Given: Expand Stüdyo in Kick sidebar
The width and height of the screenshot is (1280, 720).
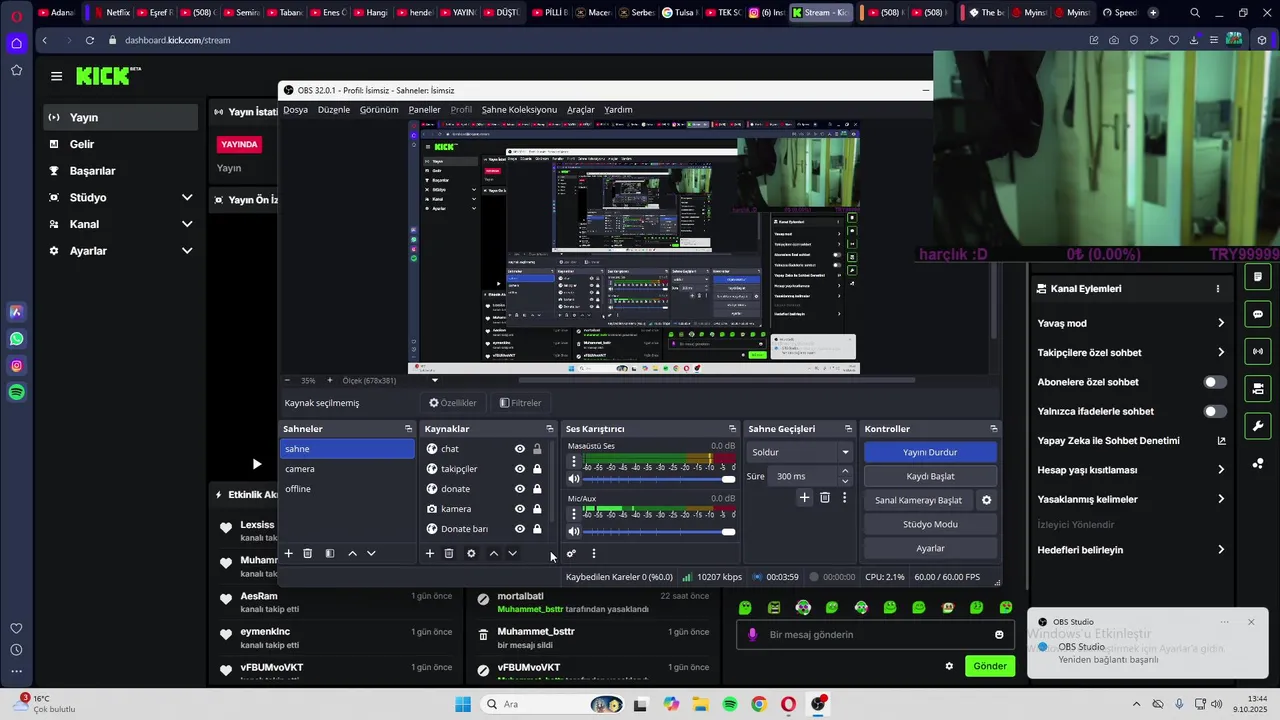Looking at the screenshot, I should click(187, 198).
